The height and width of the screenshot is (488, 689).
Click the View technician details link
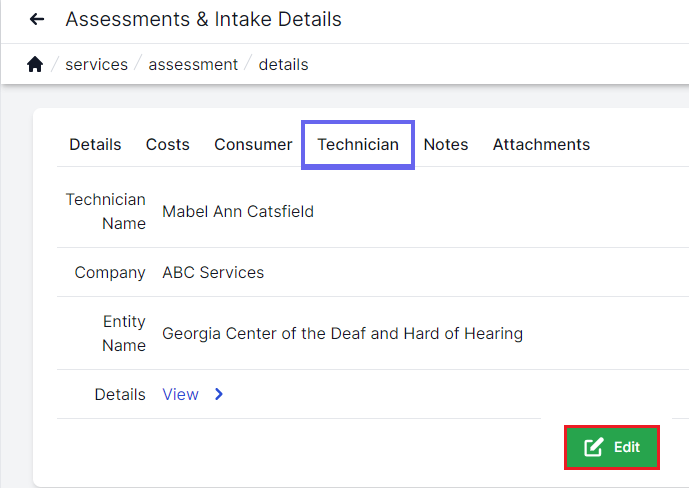(x=181, y=394)
